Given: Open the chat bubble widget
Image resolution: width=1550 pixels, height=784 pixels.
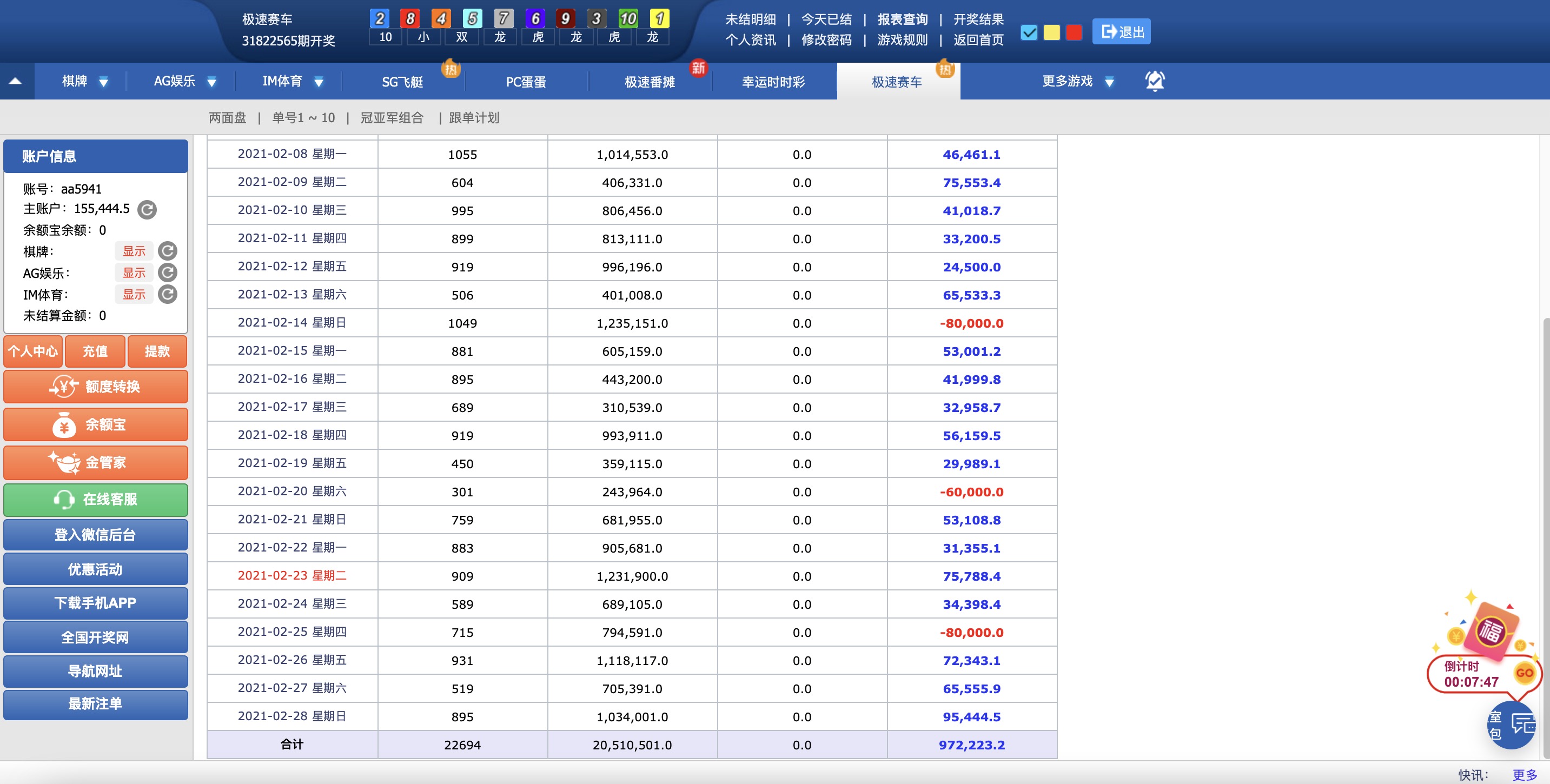Looking at the screenshot, I should tap(1511, 725).
